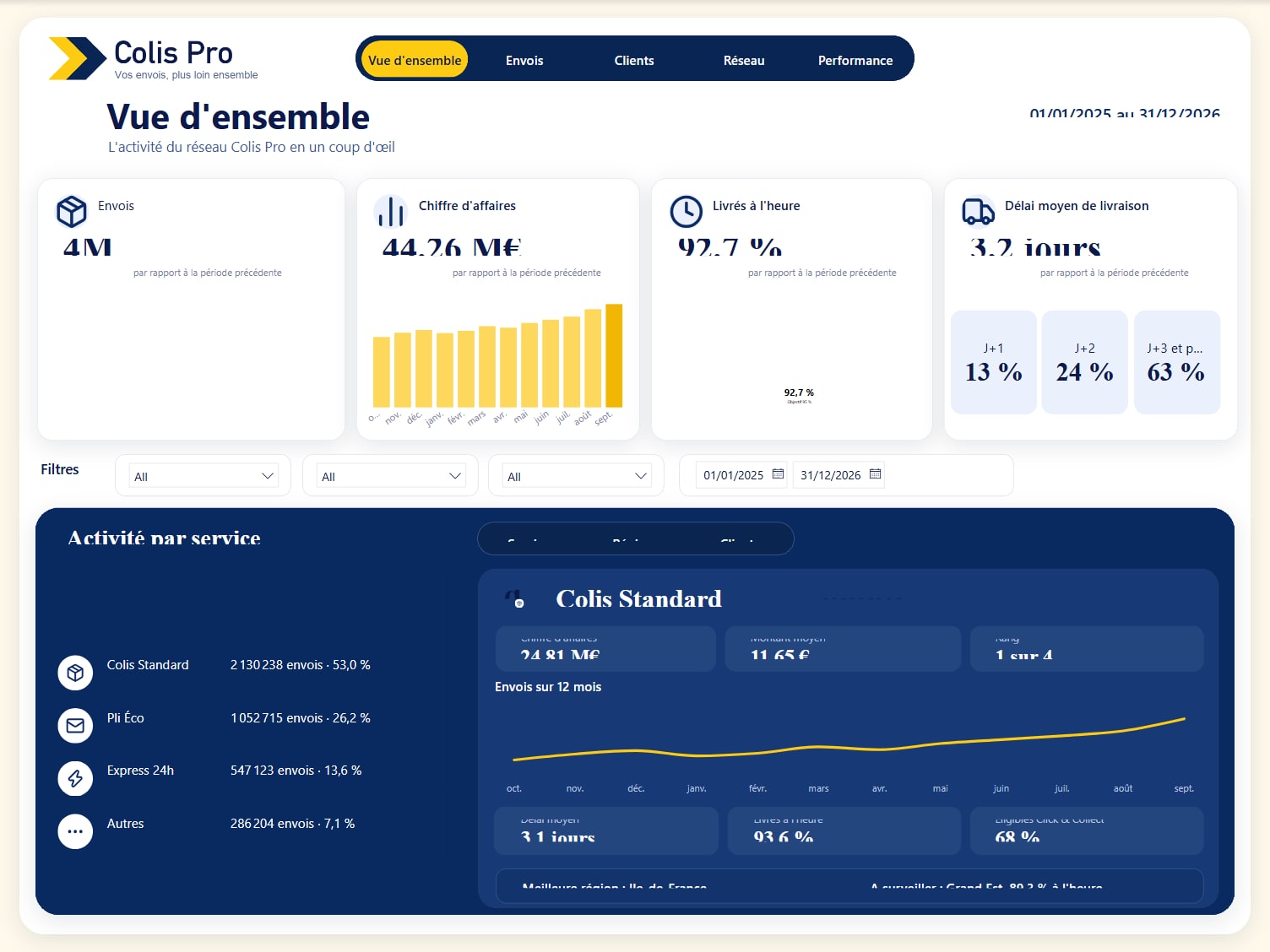The height and width of the screenshot is (952, 1270).
Task: Switch to the Performance tab
Action: (855, 60)
